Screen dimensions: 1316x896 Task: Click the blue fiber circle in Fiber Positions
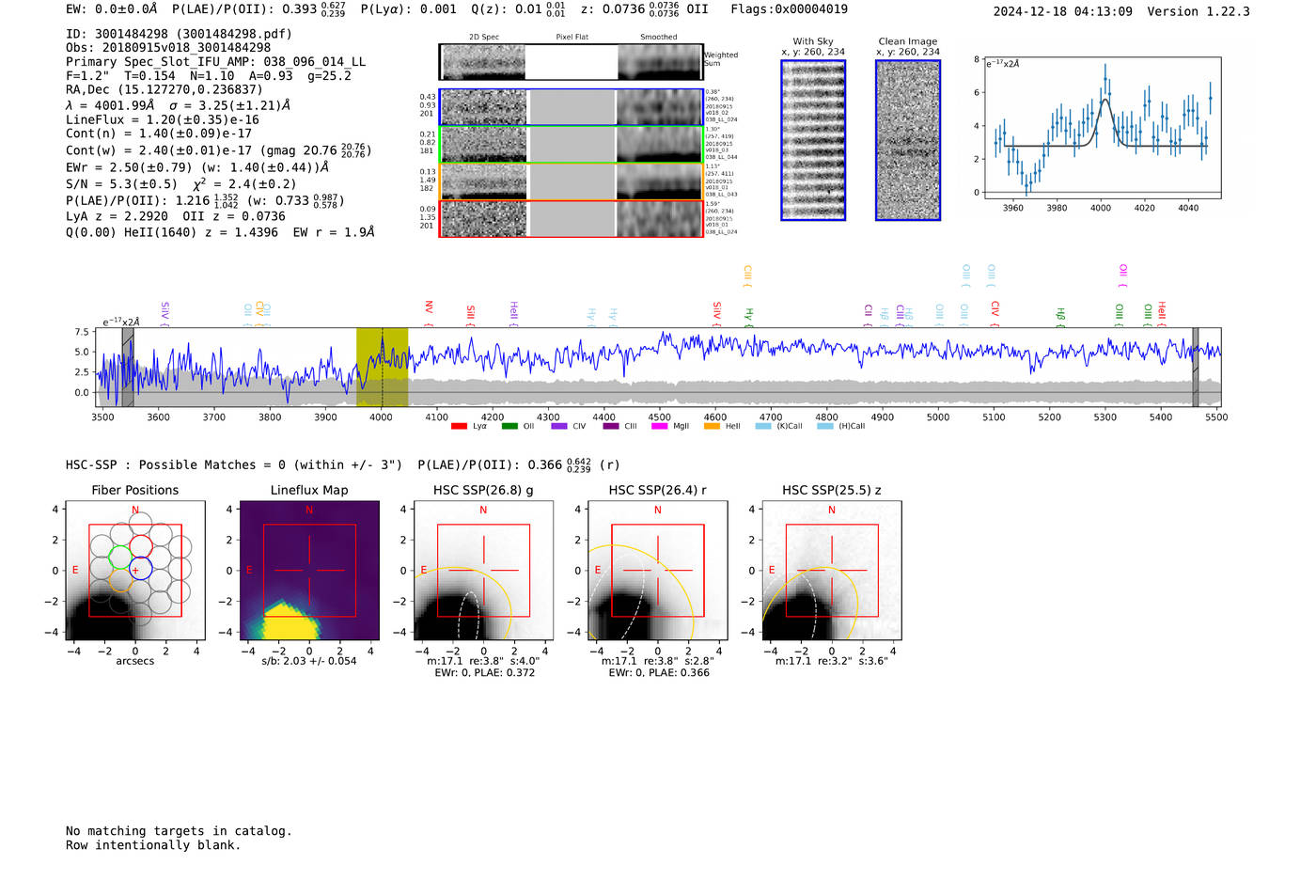pyautogui.click(x=140, y=568)
